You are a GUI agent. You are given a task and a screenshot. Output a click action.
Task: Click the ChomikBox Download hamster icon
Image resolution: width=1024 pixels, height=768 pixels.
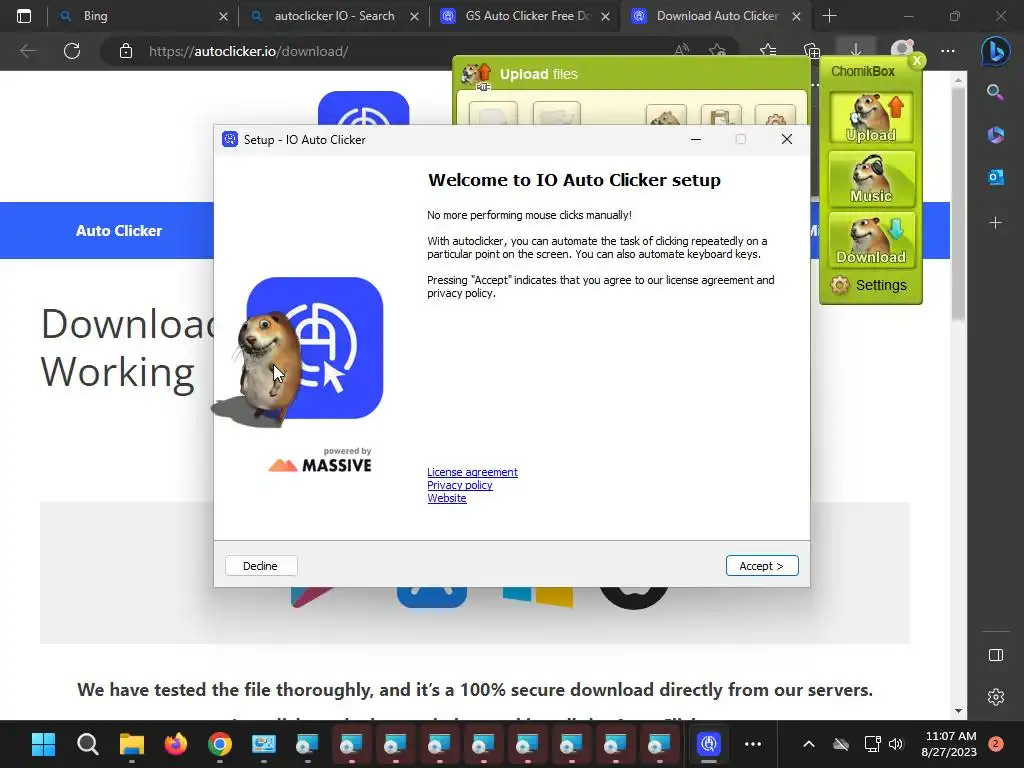point(871,240)
